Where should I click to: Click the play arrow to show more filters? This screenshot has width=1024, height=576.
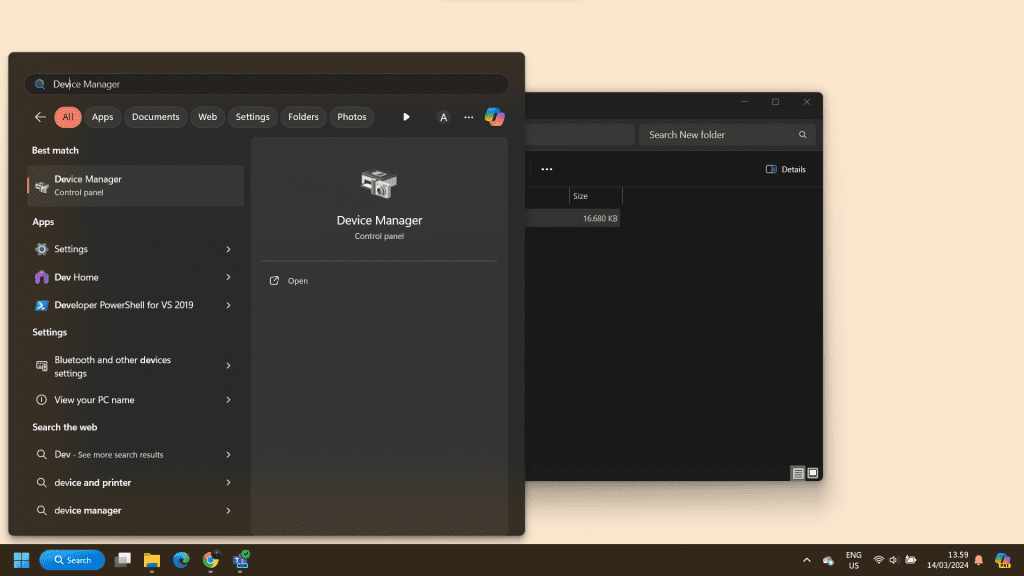[x=406, y=117]
